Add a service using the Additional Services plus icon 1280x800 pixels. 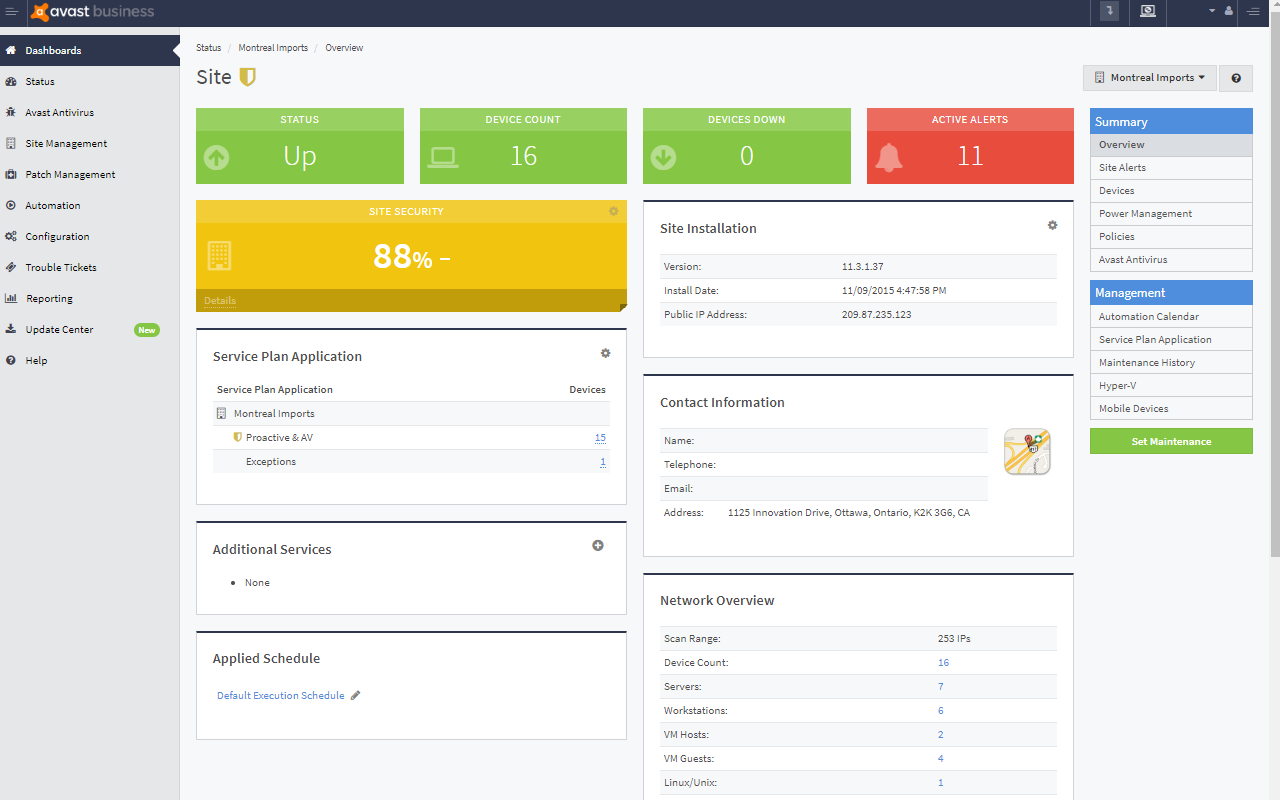[x=598, y=545]
